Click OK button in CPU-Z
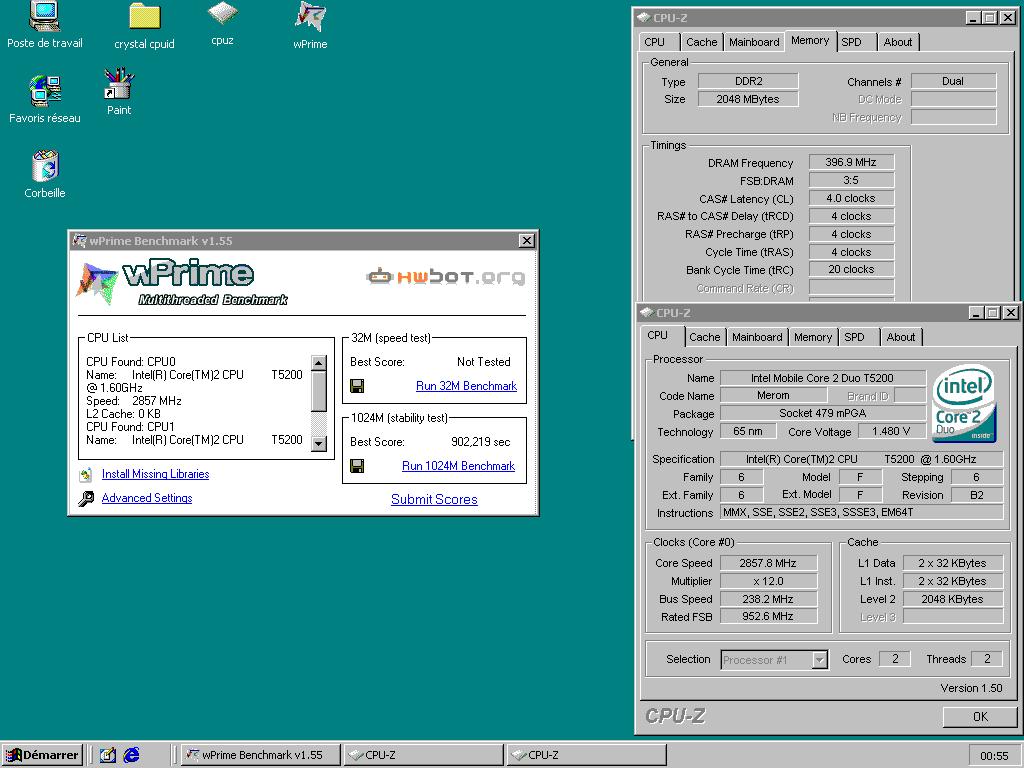This screenshot has width=1024, height=768. point(980,716)
